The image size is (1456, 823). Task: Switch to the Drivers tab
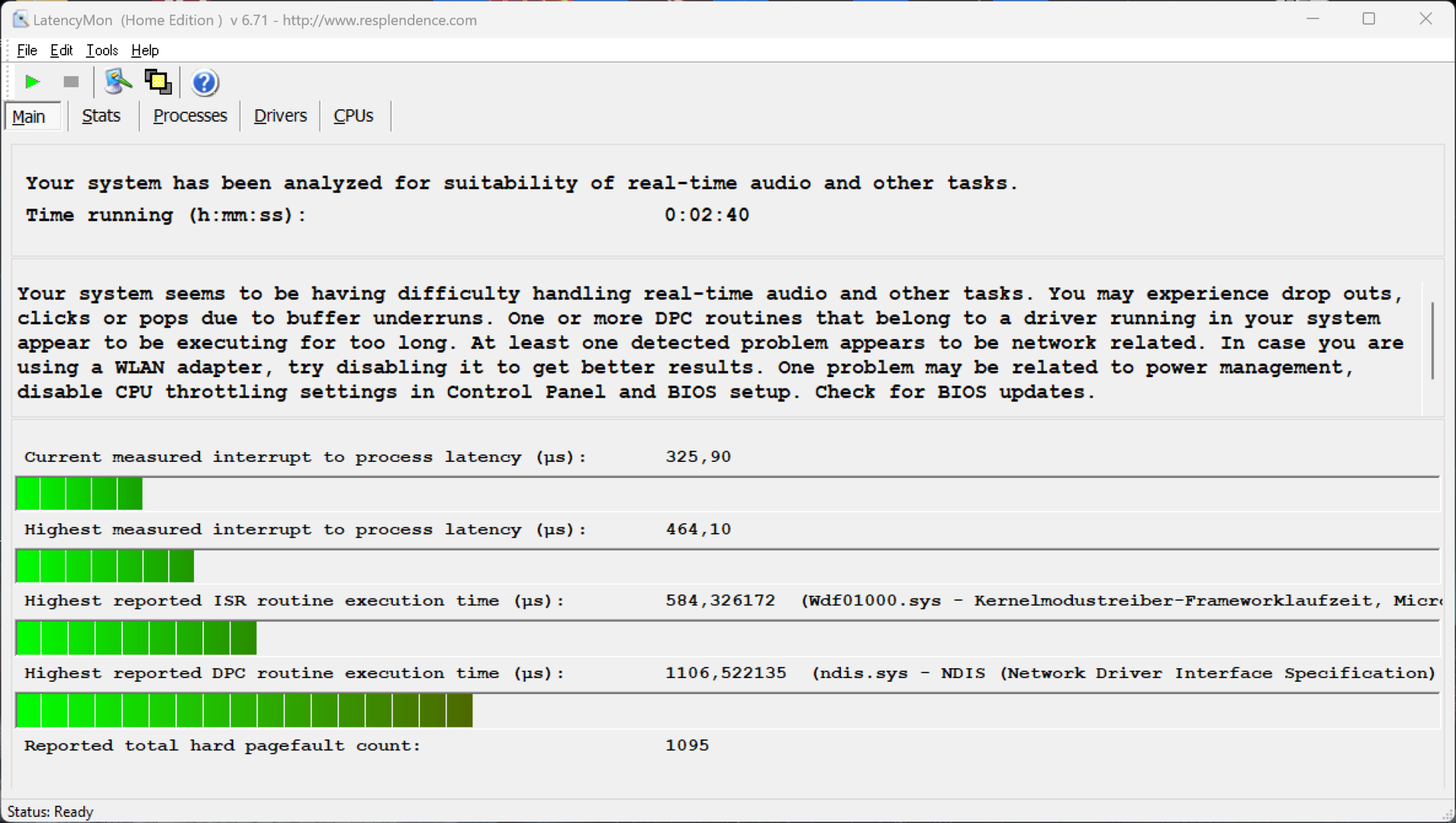pyautogui.click(x=280, y=116)
